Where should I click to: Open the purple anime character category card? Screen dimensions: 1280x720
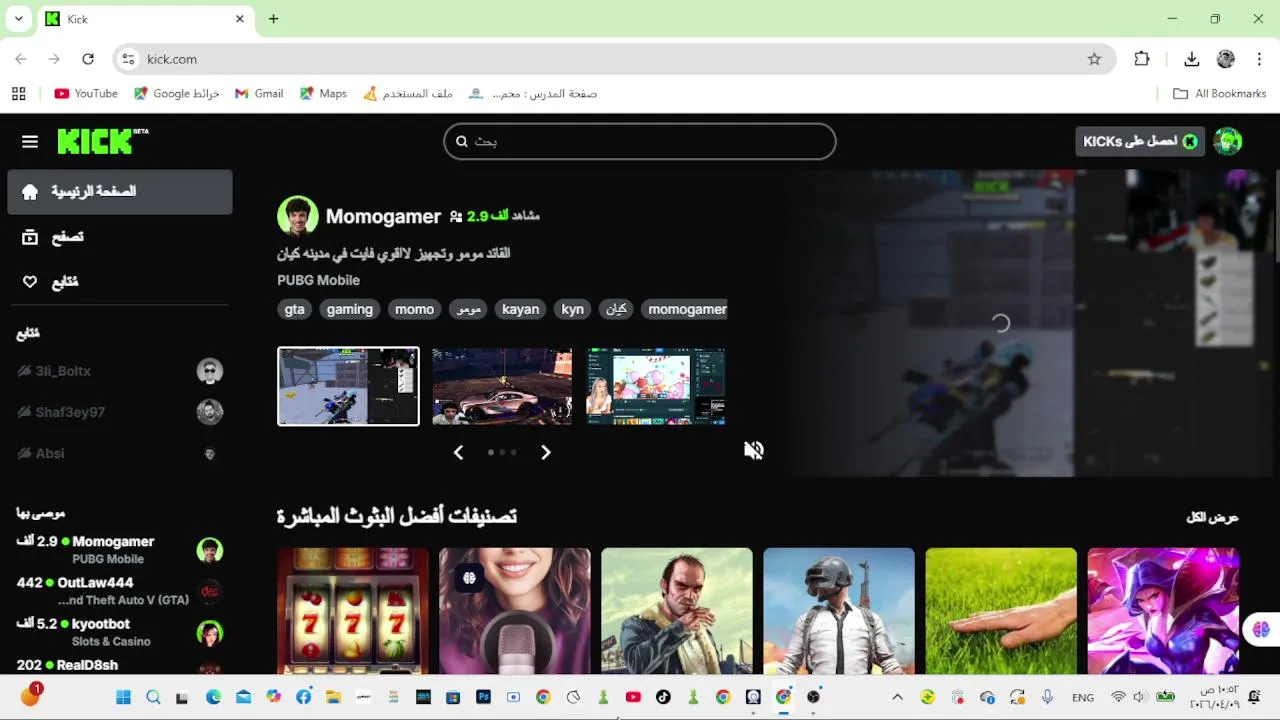coord(1162,611)
